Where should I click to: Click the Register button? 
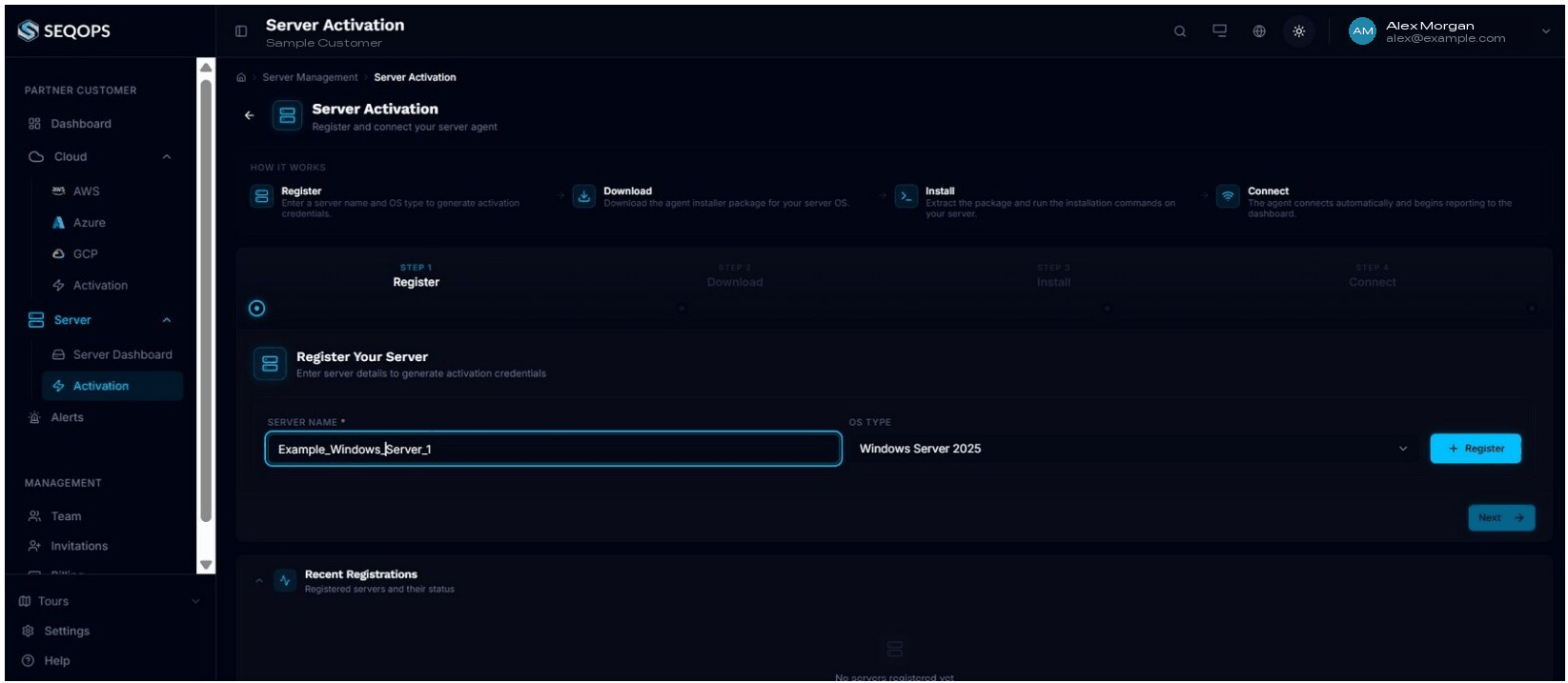(1476, 449)
